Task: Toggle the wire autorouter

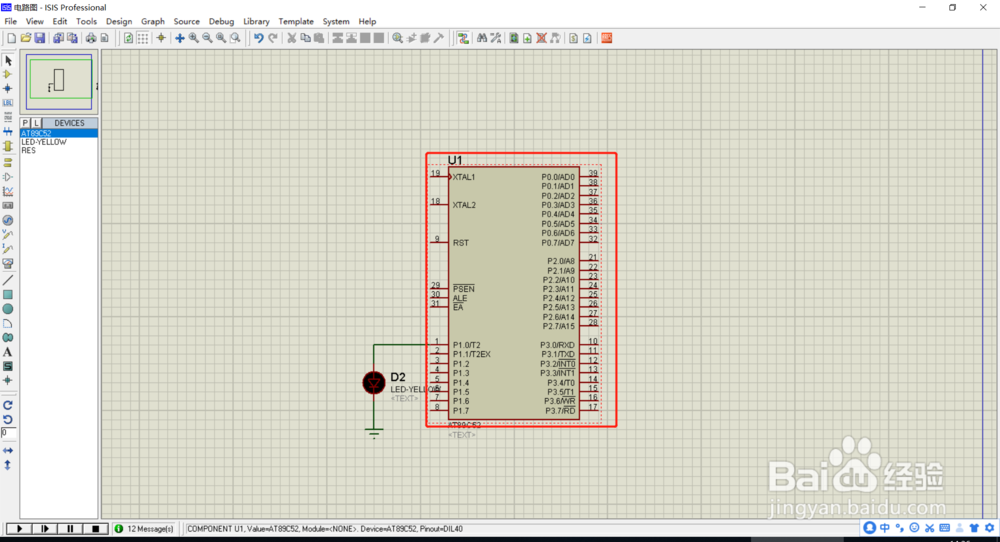Action: tap(463, 38)
